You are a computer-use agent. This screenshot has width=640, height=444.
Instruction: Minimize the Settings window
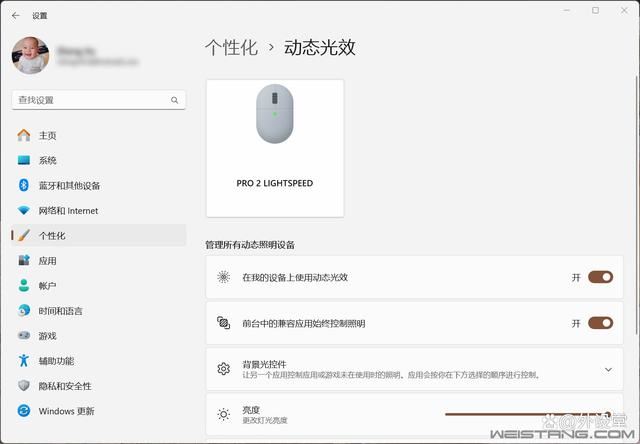pos(567,10)
